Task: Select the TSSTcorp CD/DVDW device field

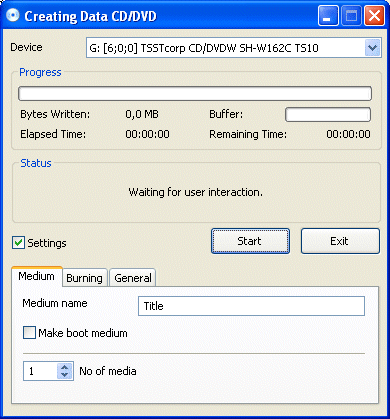Action: [234, 48]
